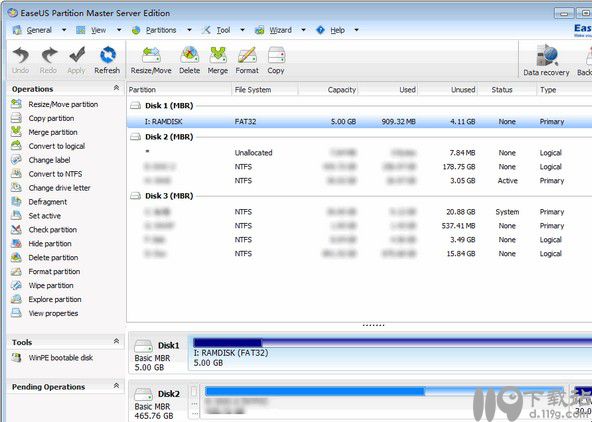Sort by the Unused column header
Viewport: 592px width, 422px height.
448,90
